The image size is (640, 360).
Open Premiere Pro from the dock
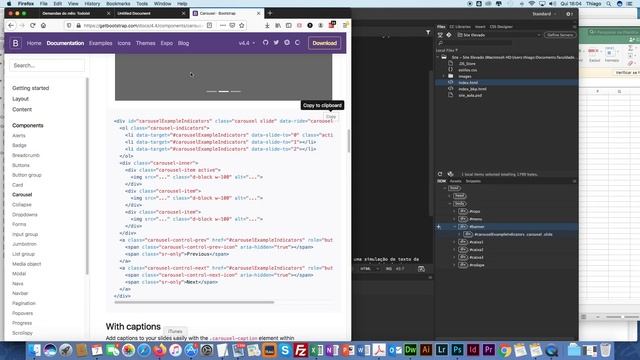click(489, 350)
